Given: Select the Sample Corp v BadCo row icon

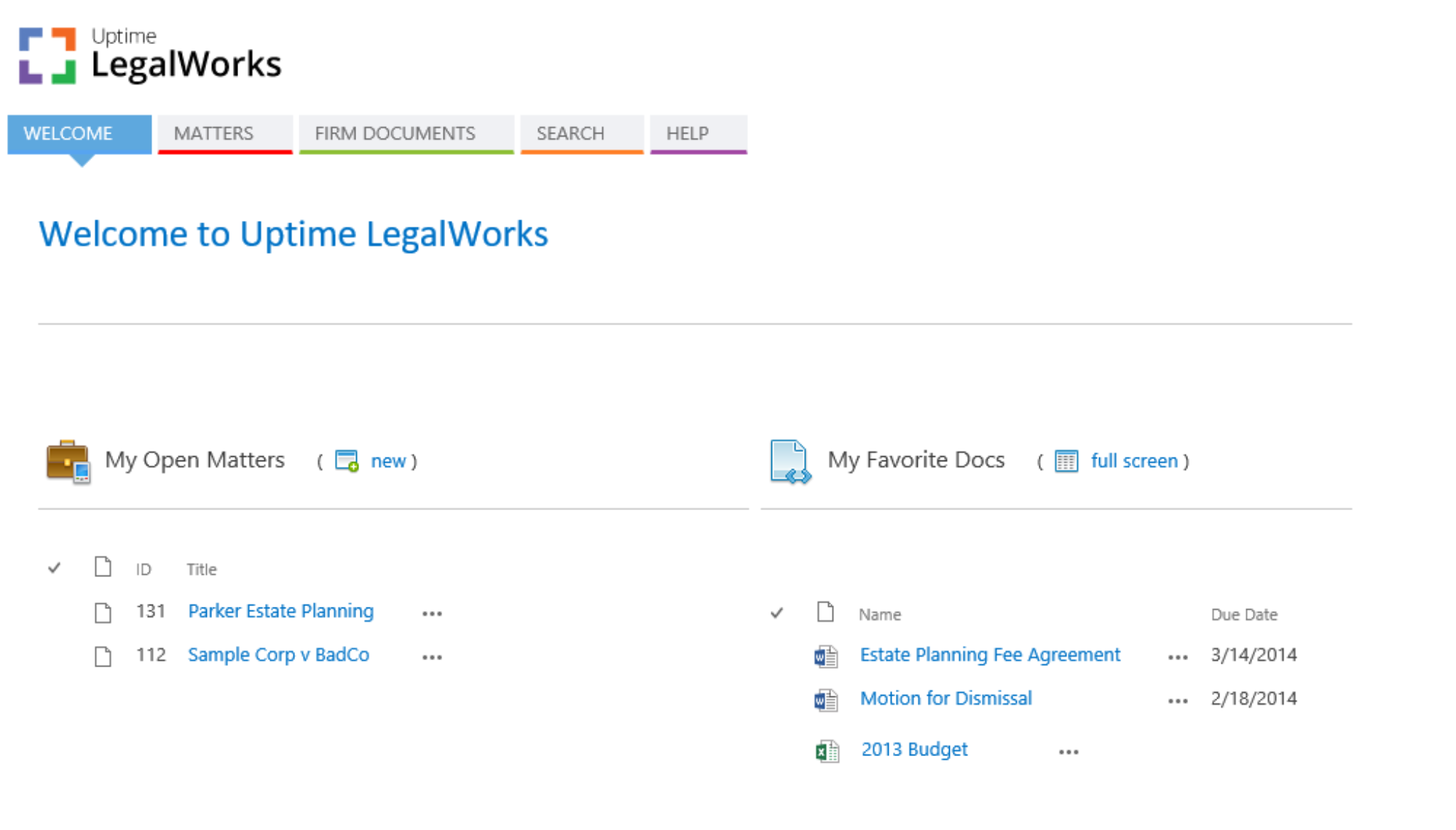Looking at the screenshot, I should pyautogui.click(x=102, y=656).
